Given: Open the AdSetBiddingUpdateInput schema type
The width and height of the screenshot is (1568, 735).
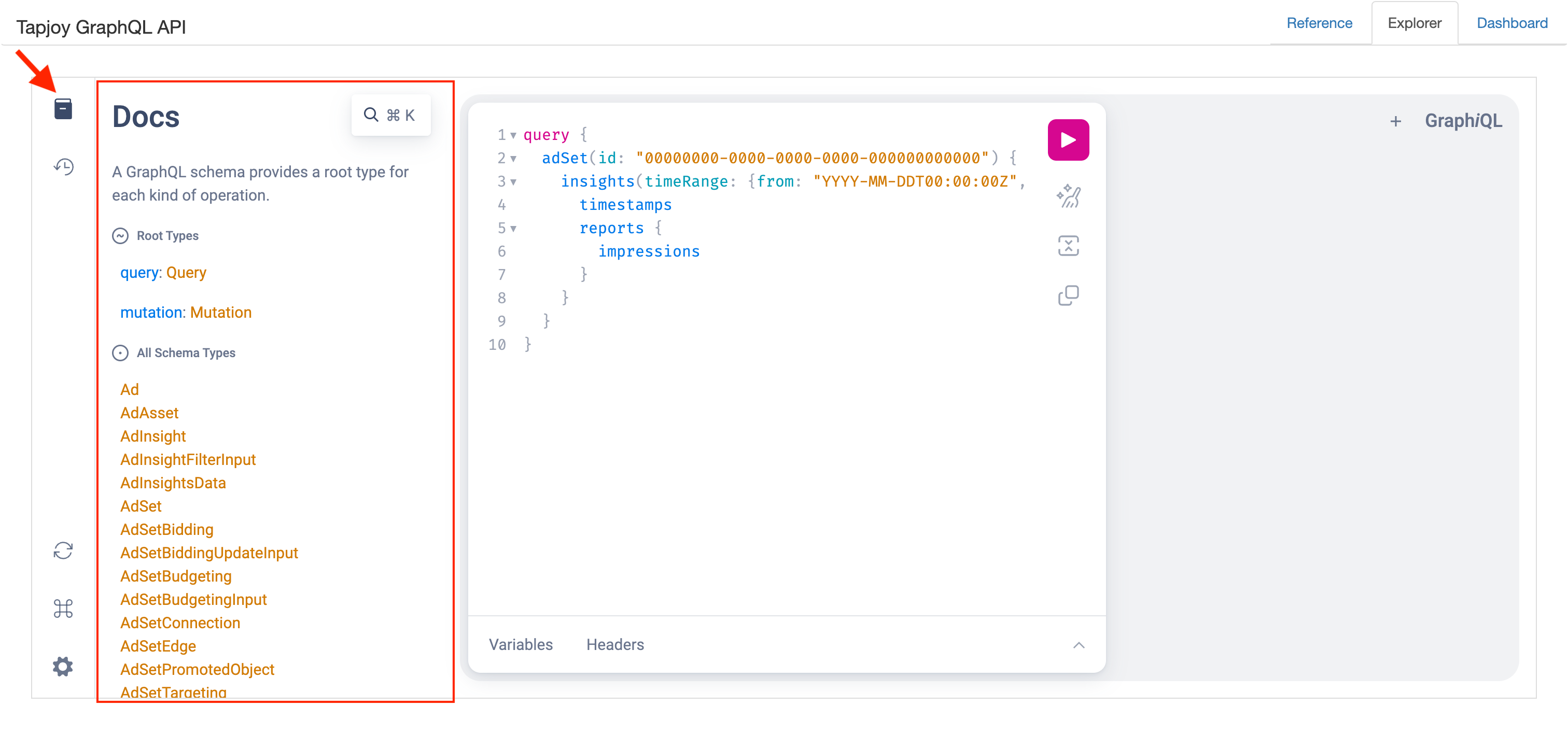Looking at the screenshot, I should tap(209, 553).
